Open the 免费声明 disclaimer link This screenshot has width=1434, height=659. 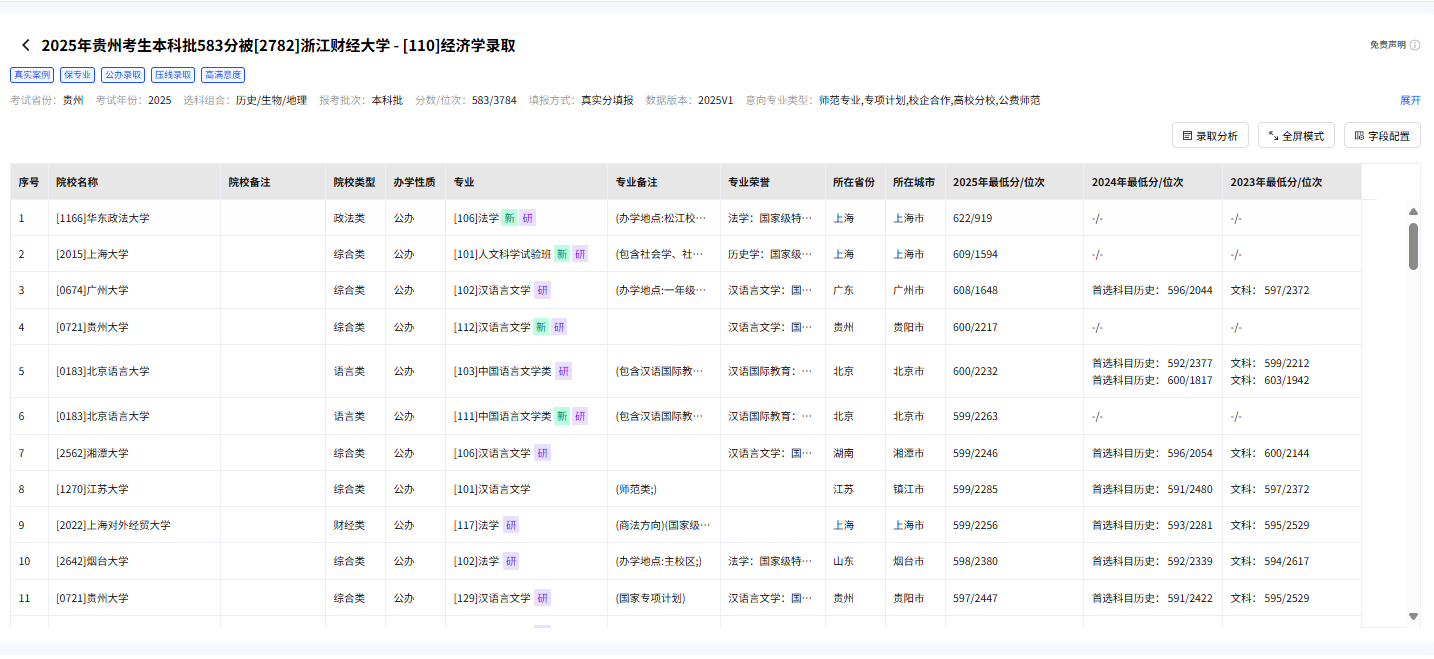[x=1387, y=44]
